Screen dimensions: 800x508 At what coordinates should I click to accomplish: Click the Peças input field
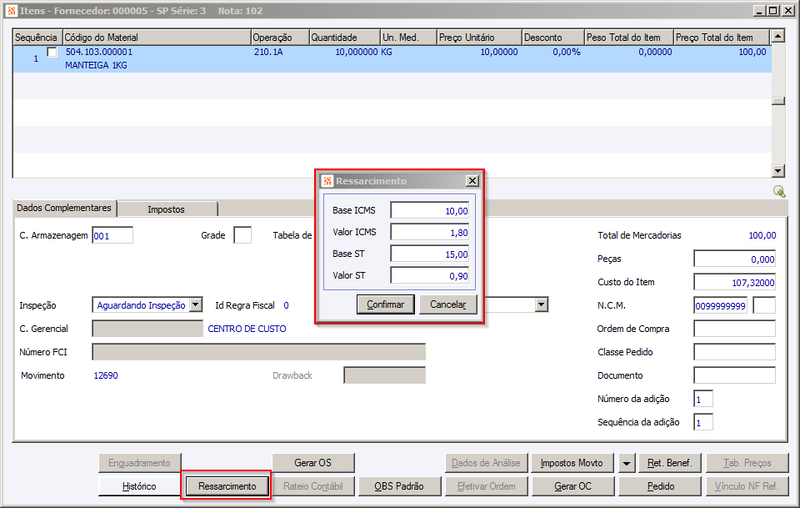tap(735, 259)
